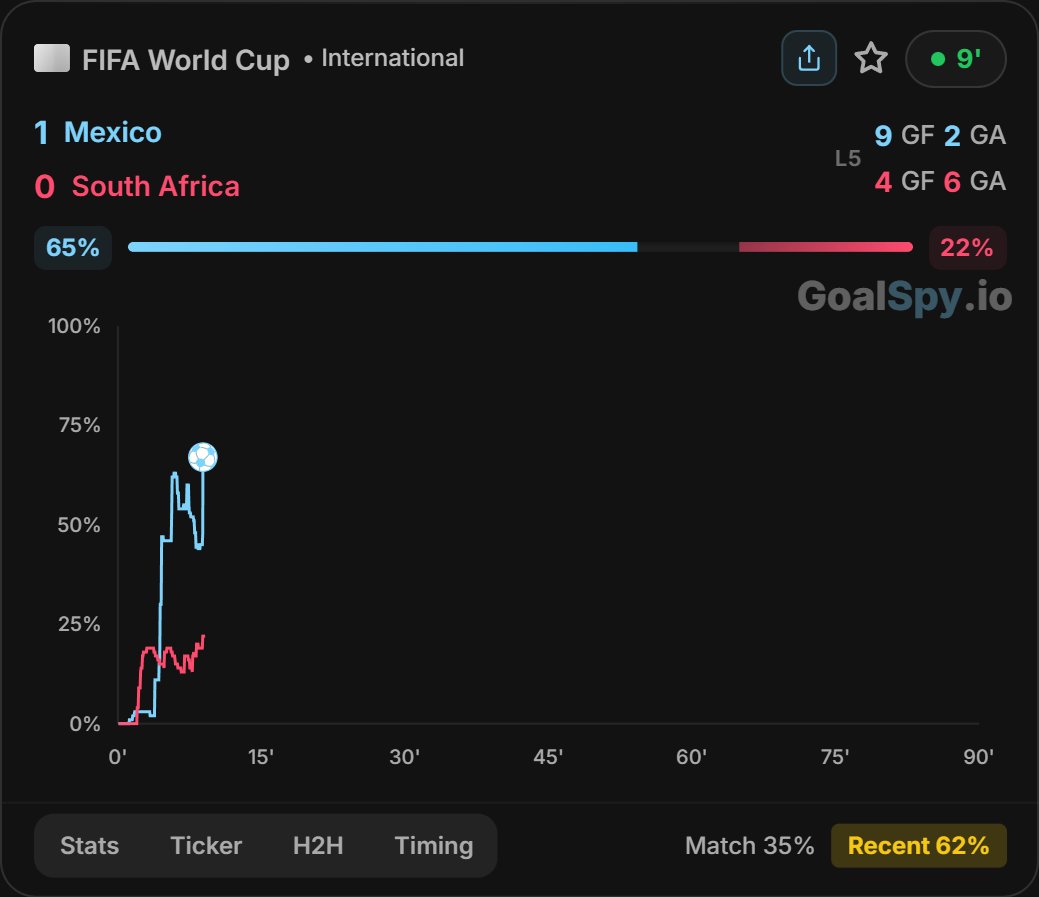Click the live 9' match time badge
This screenshot has height=897, width=1039.
956,59
